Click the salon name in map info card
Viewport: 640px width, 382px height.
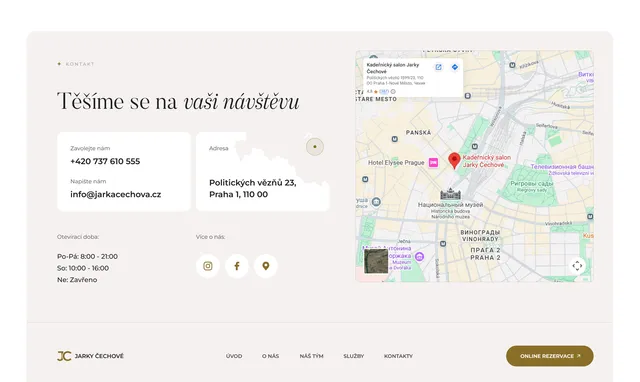coord(393,68)
